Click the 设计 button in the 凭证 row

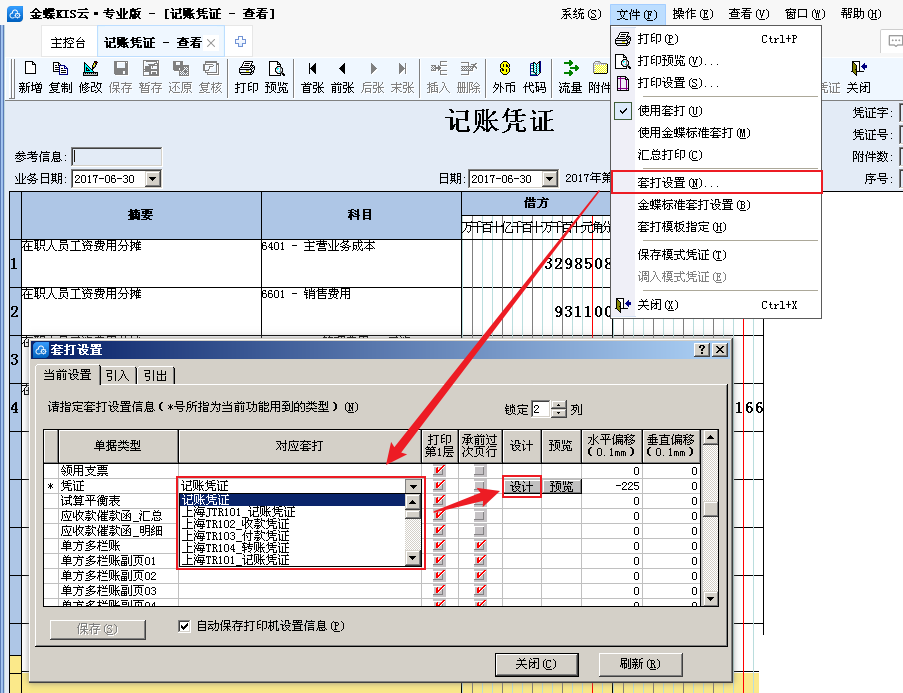coord(521,486)
